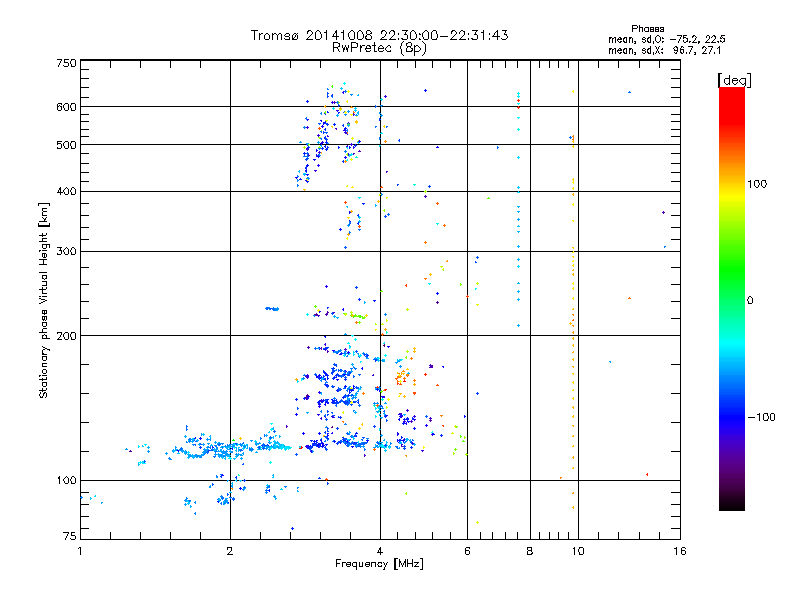800x600 pixels.
Task: Click the plot title 'Tromsø 20141008 22:30:00-22:31:43'
Action: pyautogui.click(x=379, y=35)
